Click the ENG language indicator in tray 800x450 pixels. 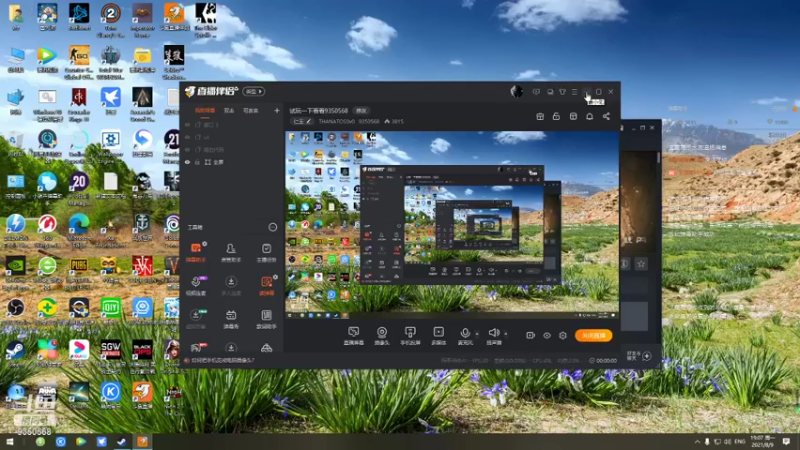[x=740, y=441]
